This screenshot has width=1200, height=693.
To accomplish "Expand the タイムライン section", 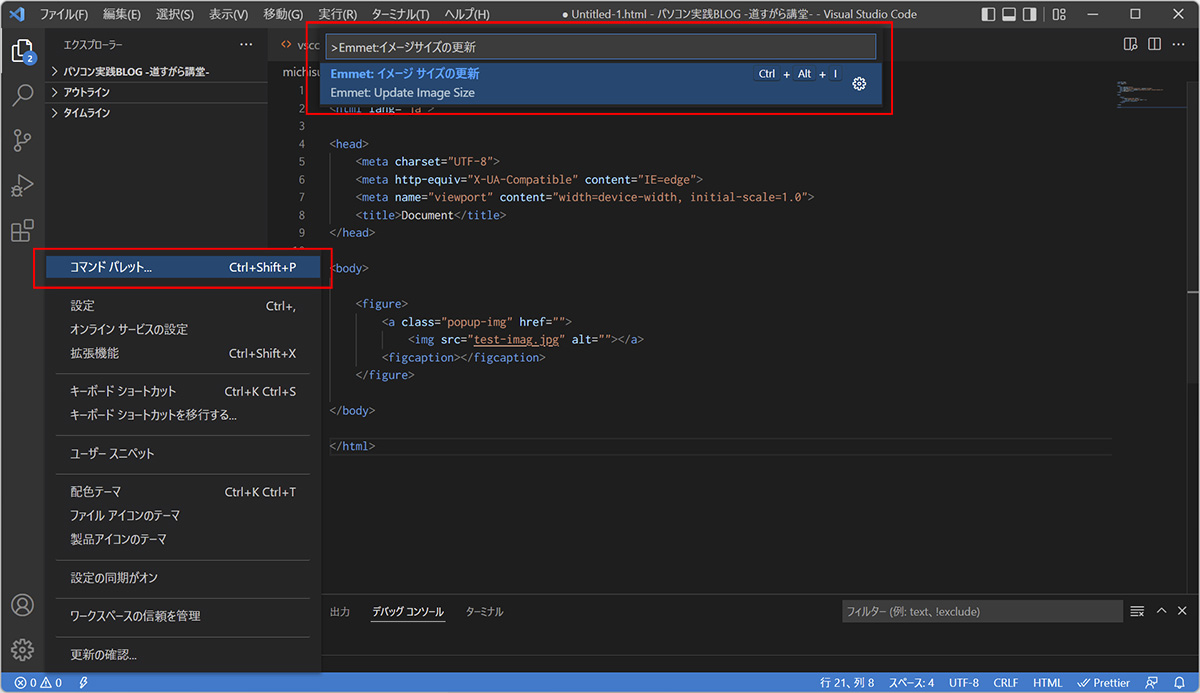I will (157, 113).
